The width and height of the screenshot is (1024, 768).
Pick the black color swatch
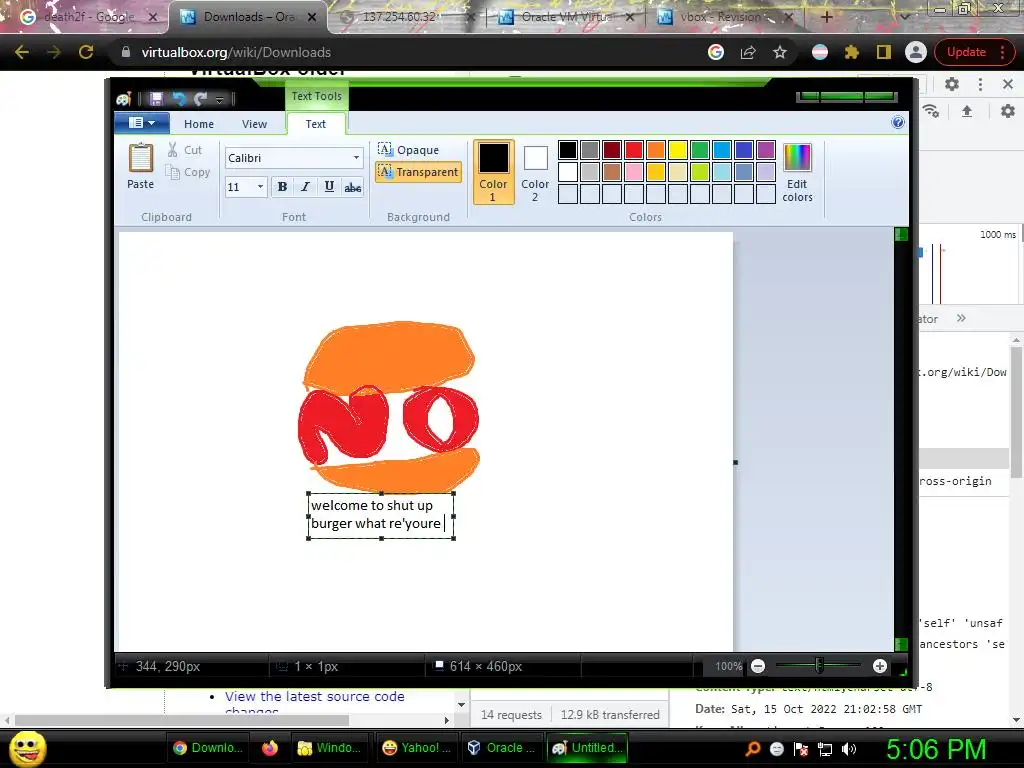pos(568,150)
